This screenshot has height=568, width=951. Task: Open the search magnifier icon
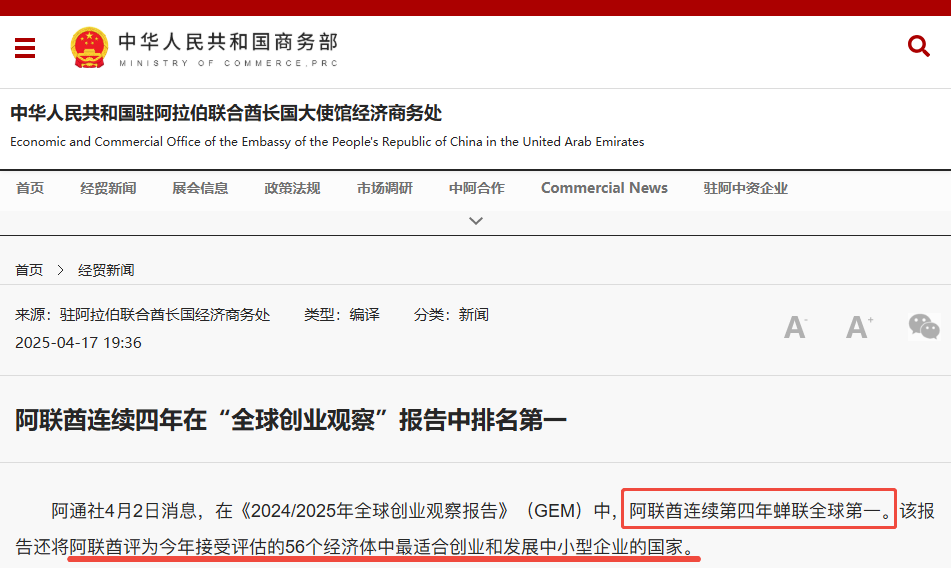918,46
